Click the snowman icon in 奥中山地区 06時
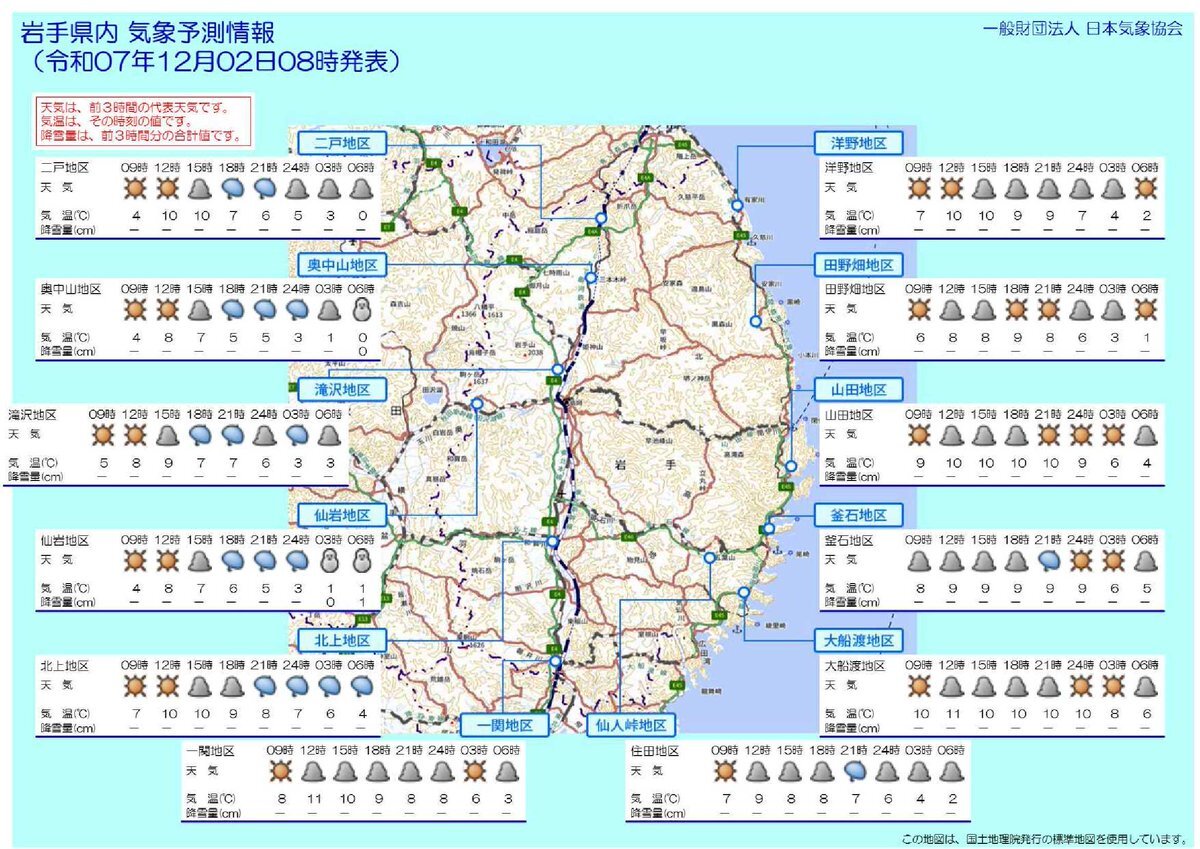Viewport: 1200px width, 849px height. 363,310
